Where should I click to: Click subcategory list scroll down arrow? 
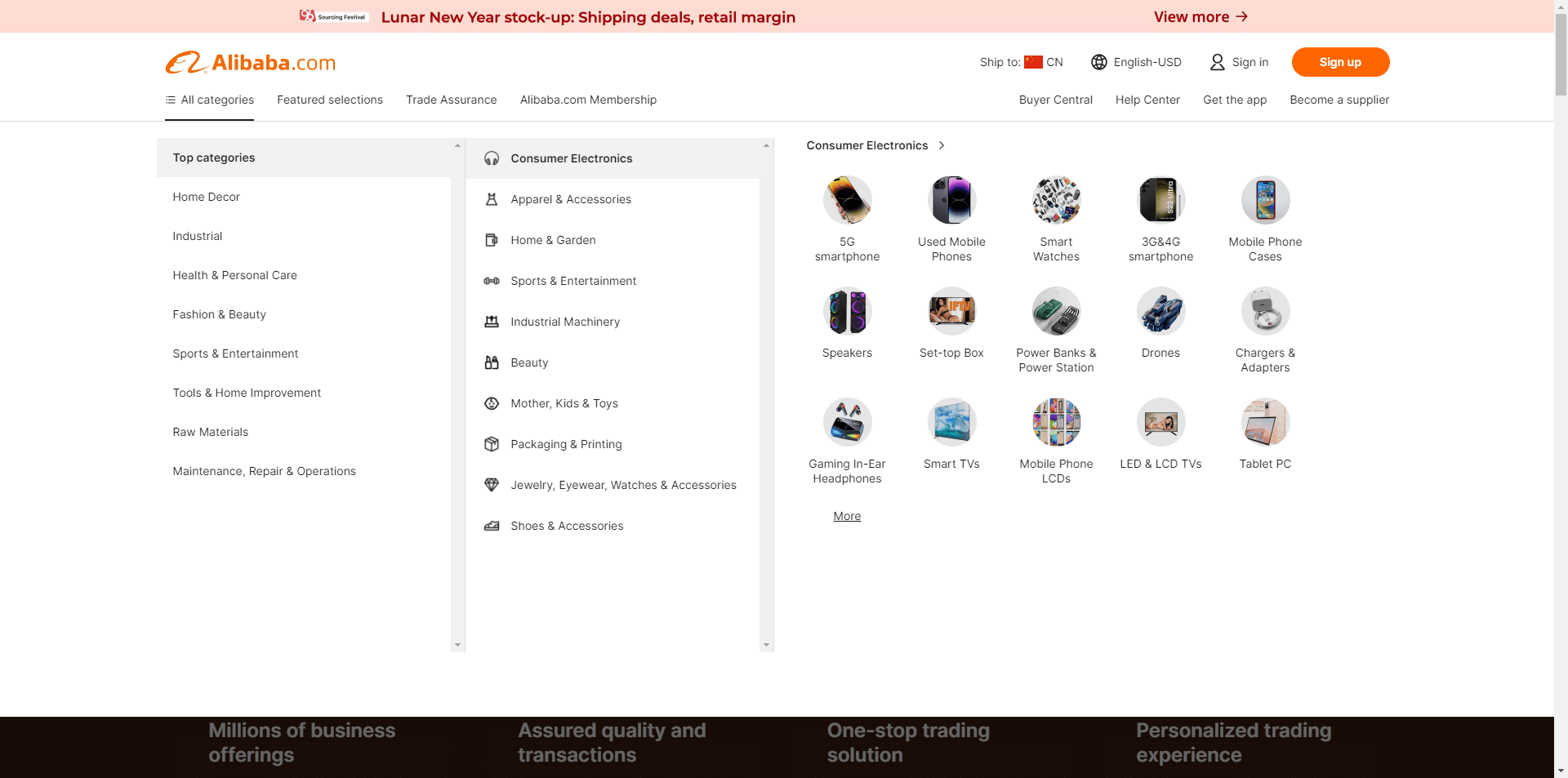point(766,645)
